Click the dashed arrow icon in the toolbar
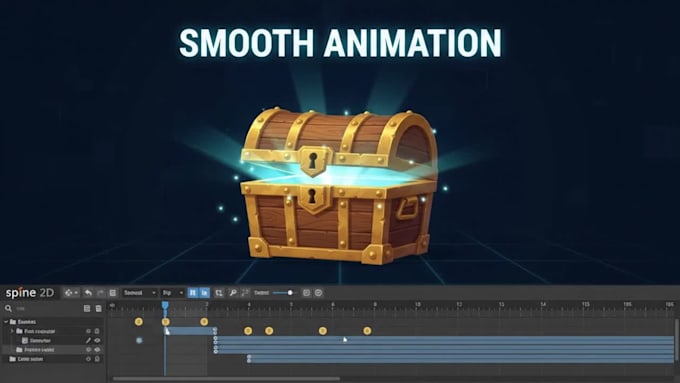 coord(245,293)
